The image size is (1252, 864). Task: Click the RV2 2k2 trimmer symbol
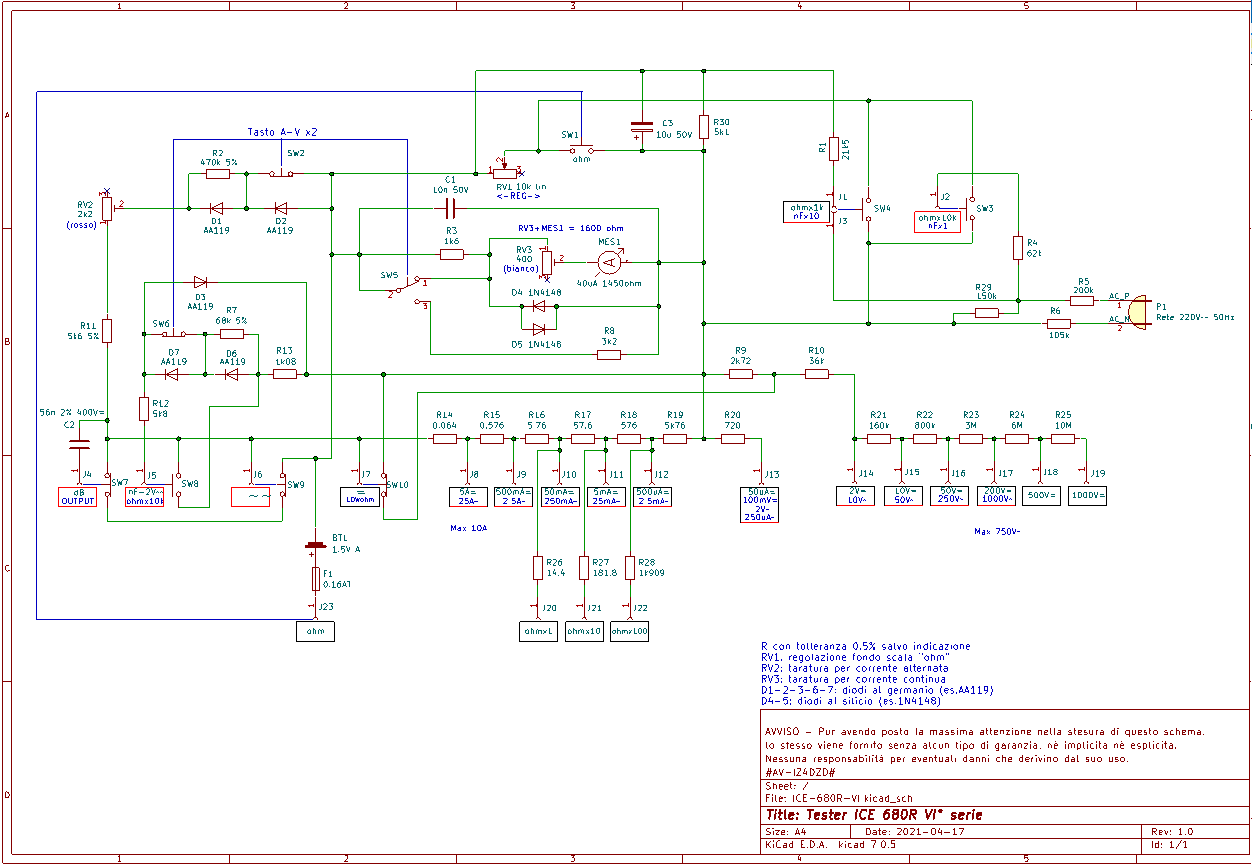click(106, 209)
